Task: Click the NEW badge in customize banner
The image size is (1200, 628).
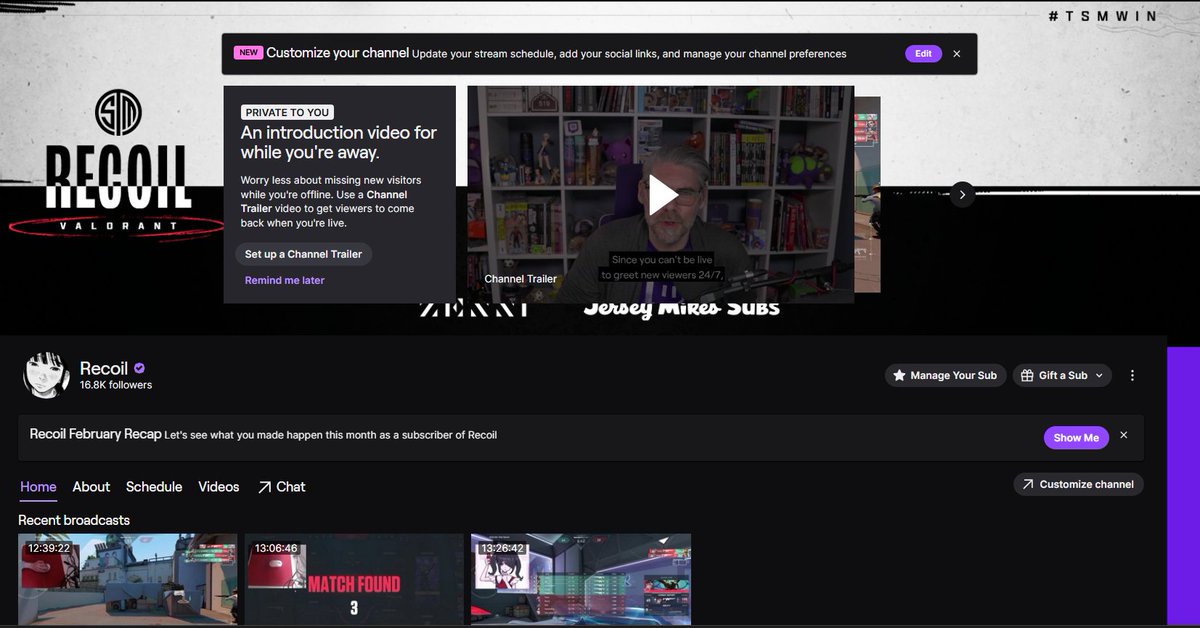Action: click(x=248, y=53)
